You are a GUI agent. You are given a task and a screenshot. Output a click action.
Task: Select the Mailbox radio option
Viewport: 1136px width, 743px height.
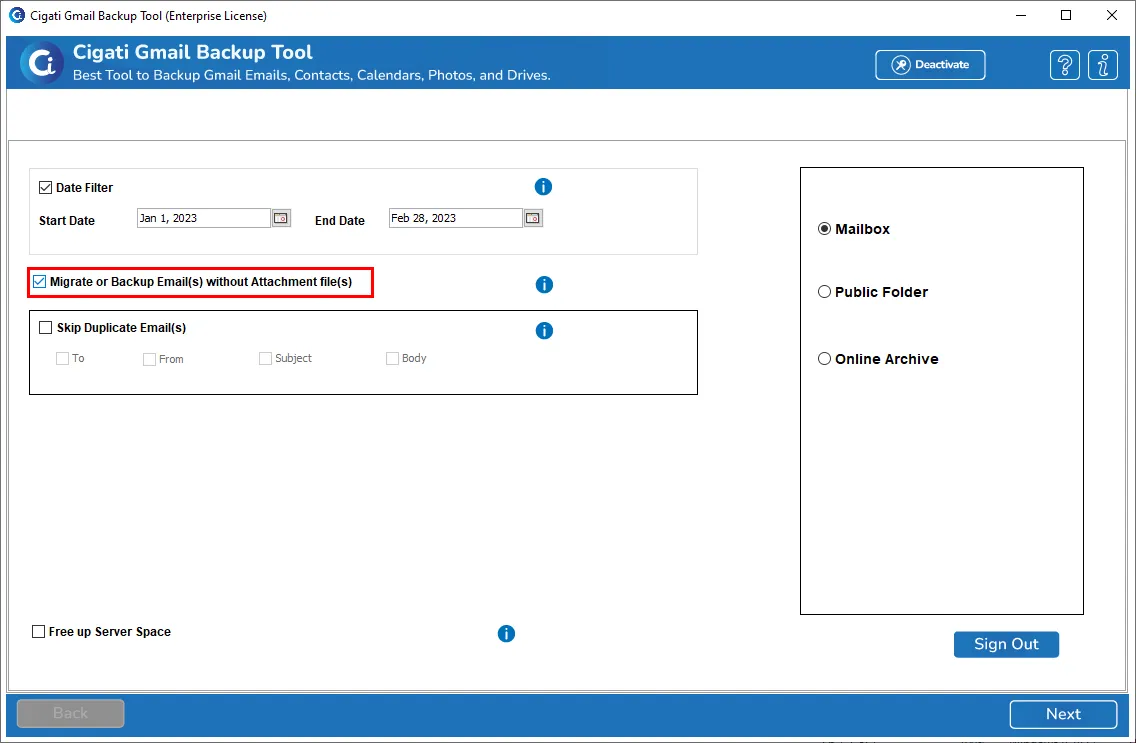tap(824, 229)
